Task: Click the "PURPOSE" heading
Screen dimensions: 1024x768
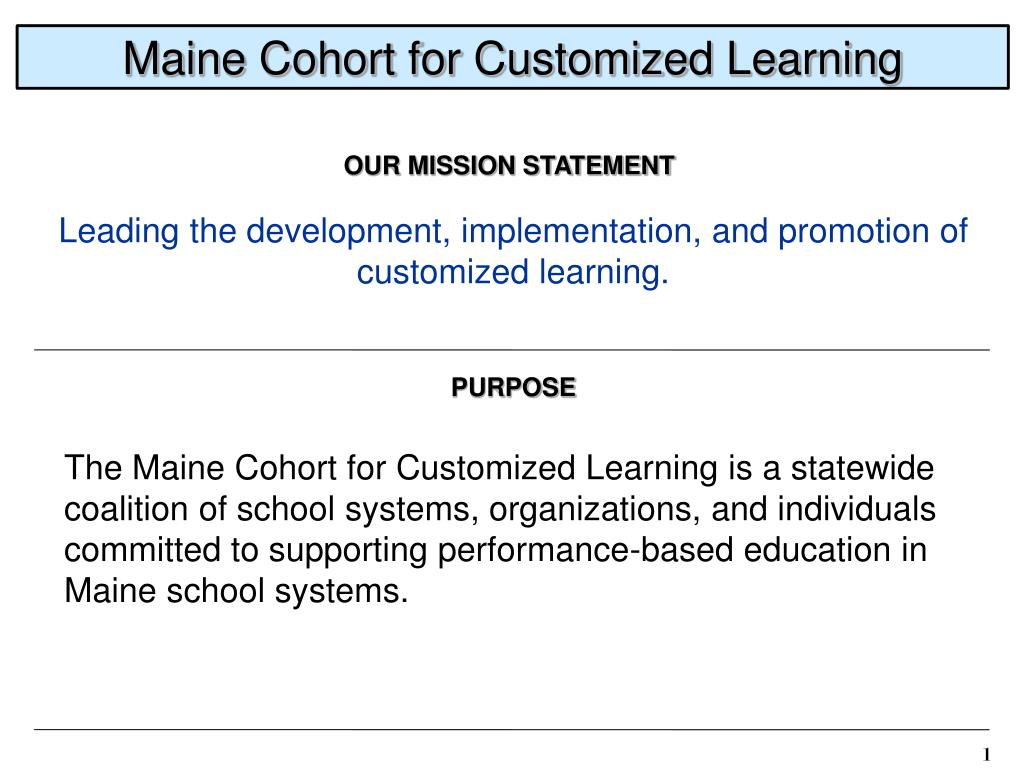Action: click(513, 387)
